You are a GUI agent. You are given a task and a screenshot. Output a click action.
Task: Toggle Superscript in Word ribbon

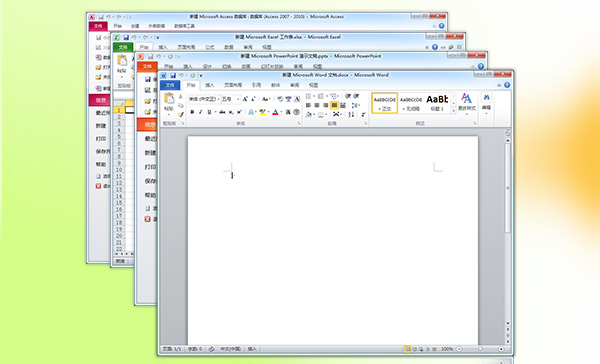239,112
